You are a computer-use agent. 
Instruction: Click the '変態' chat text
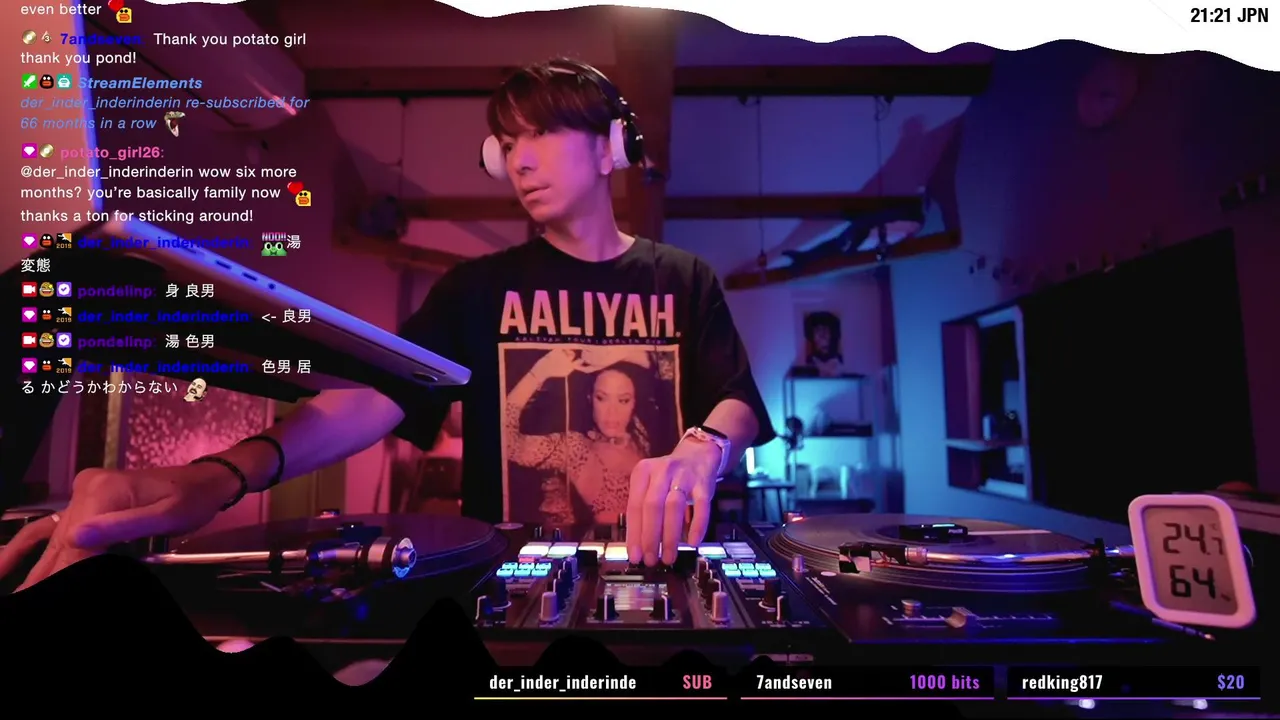click(x=36, y=265)
